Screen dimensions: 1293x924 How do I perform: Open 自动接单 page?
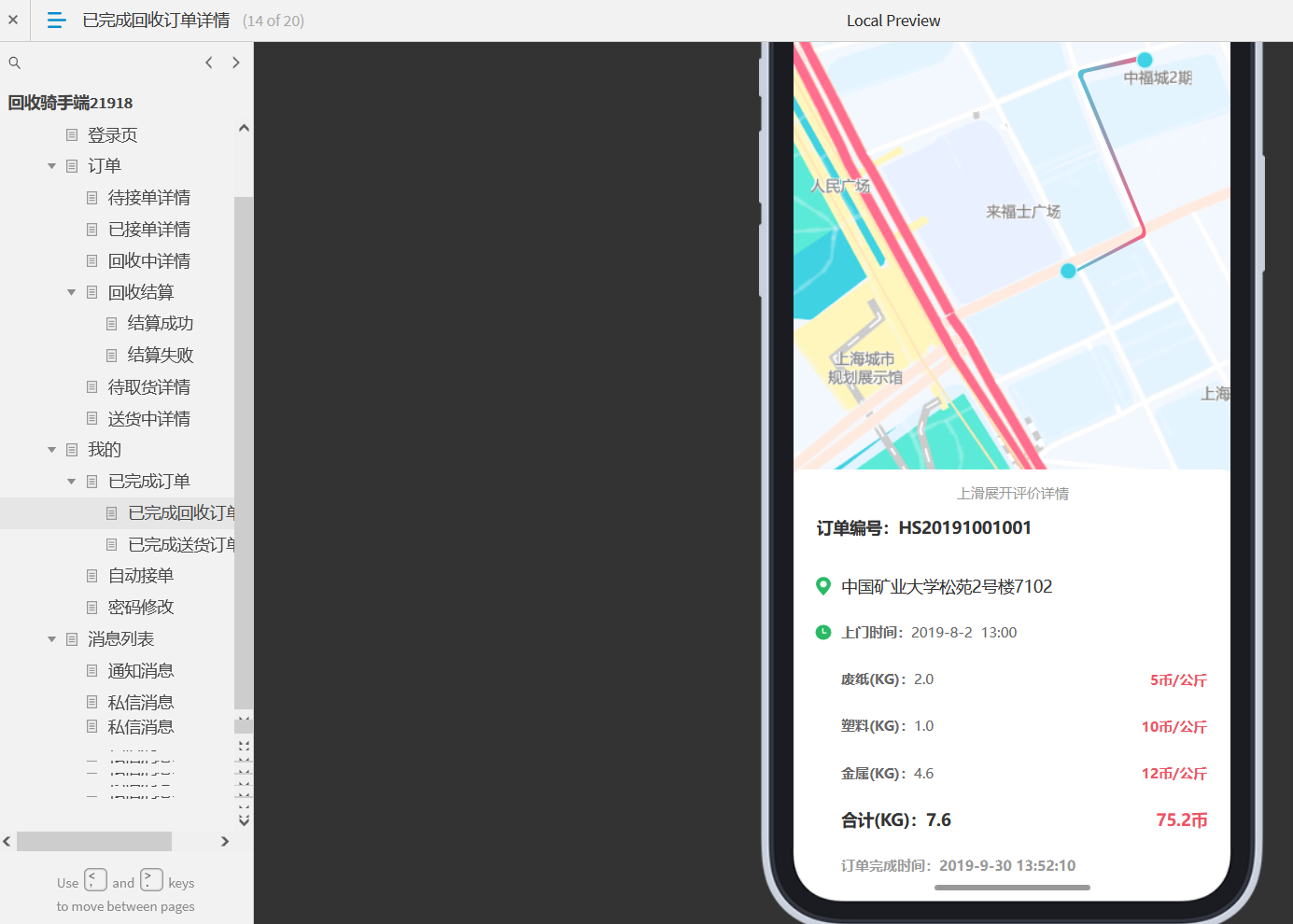pos(141,576)
